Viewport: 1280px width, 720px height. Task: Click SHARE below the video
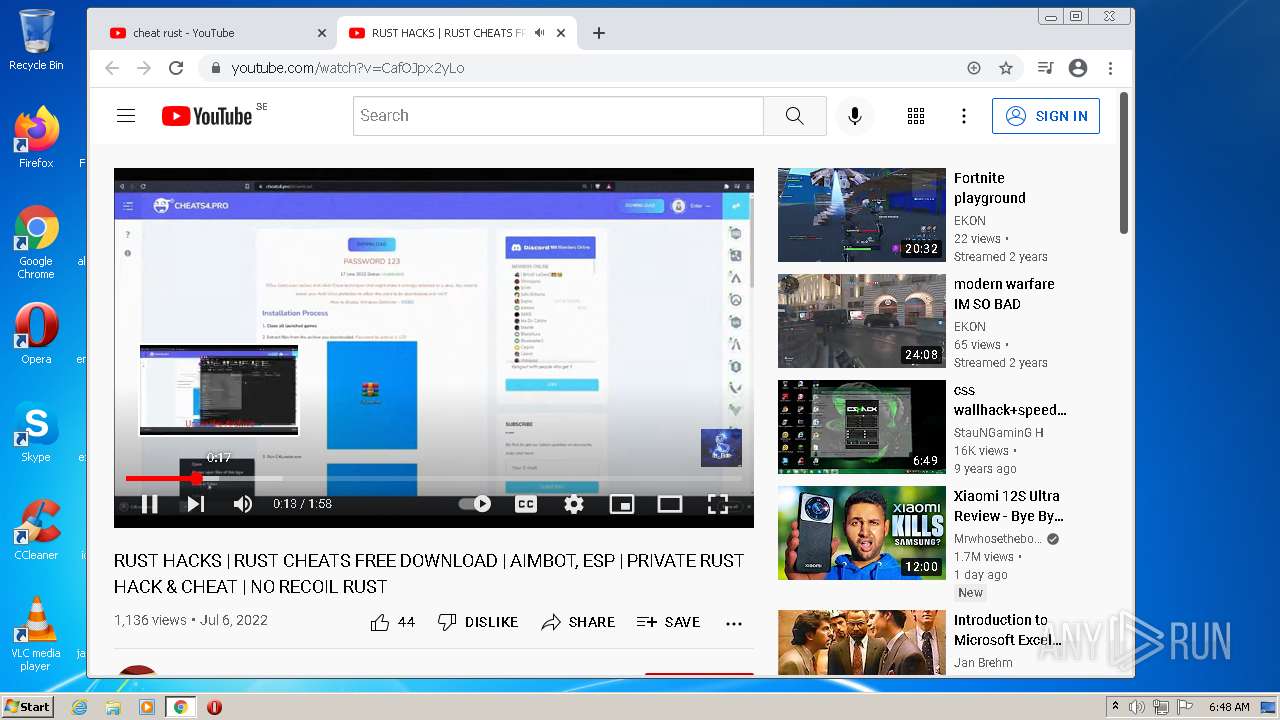pyautogui.click(x=578, y=622)
